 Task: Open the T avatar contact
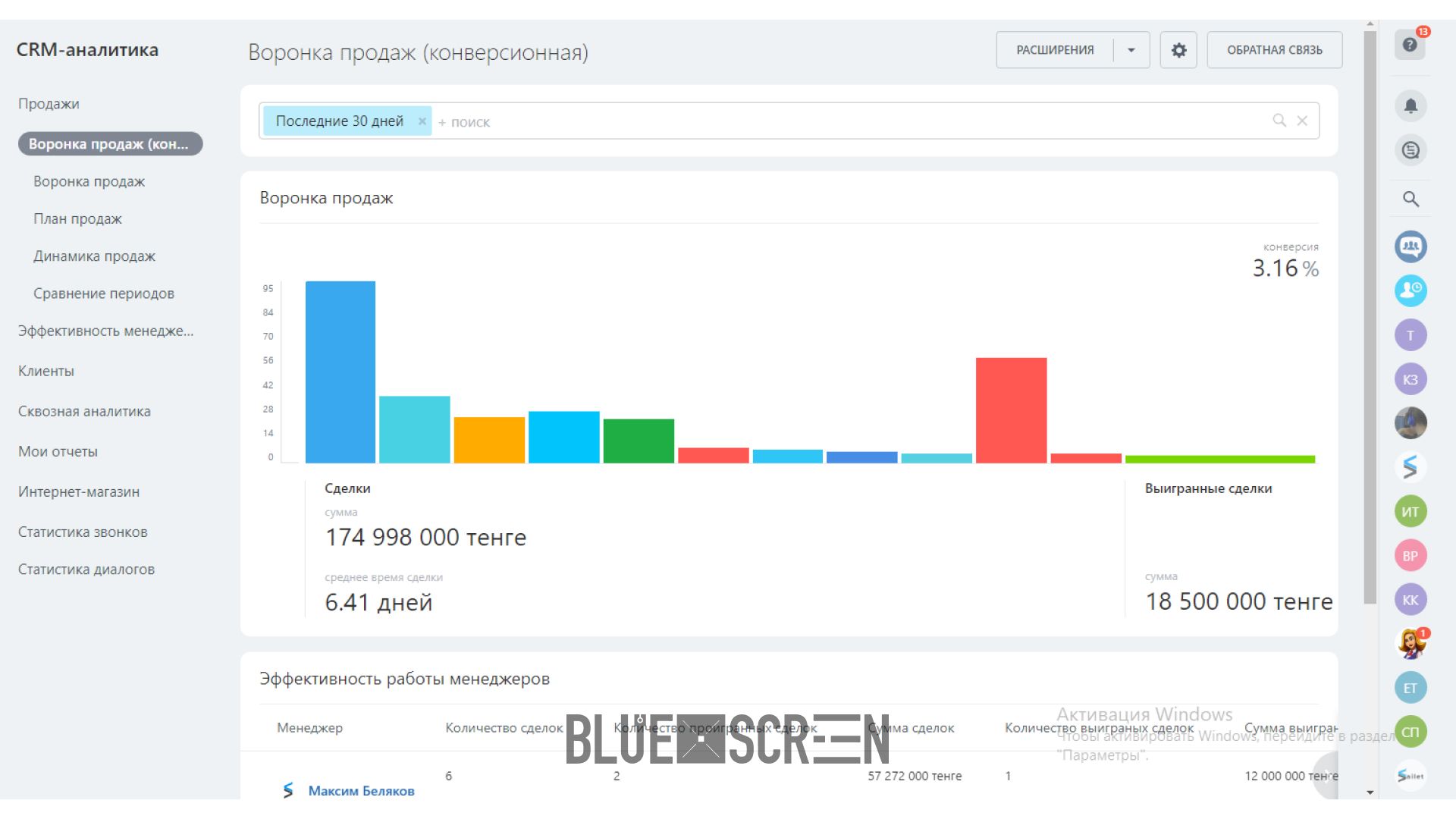(1410, 335)
